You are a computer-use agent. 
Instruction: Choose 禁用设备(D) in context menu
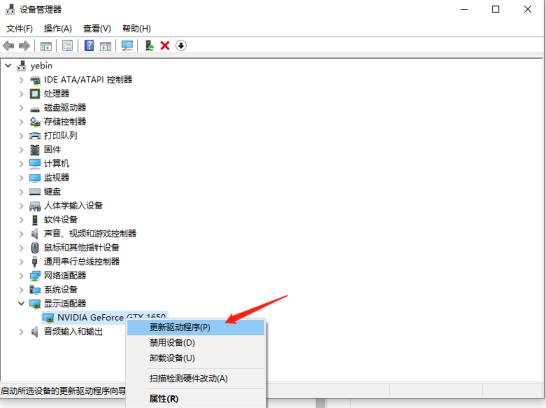pos(196,343)
